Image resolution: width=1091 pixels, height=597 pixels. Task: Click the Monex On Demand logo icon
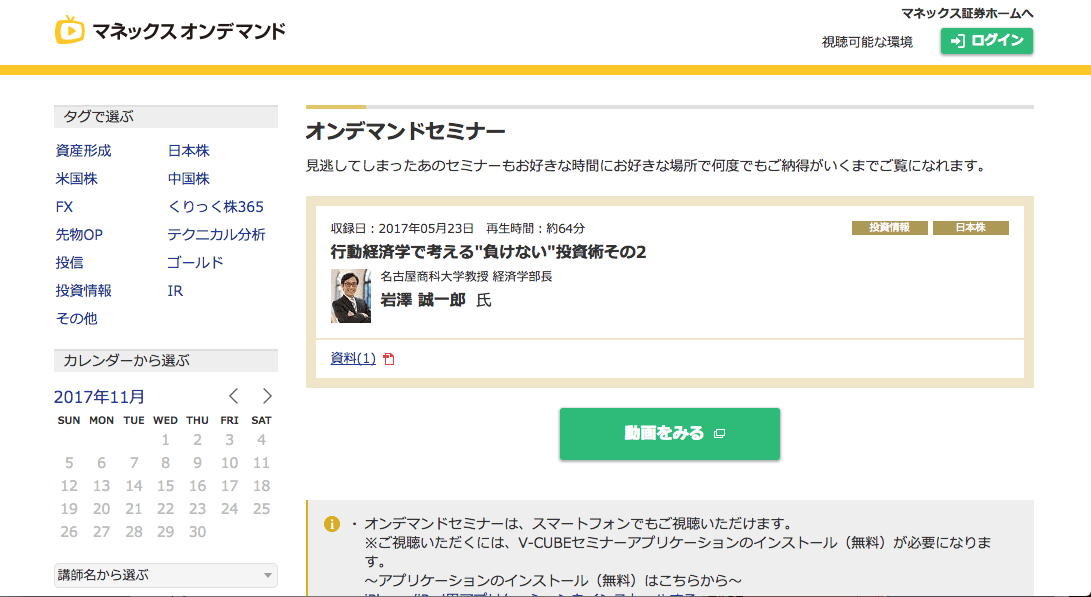(69, 30)
